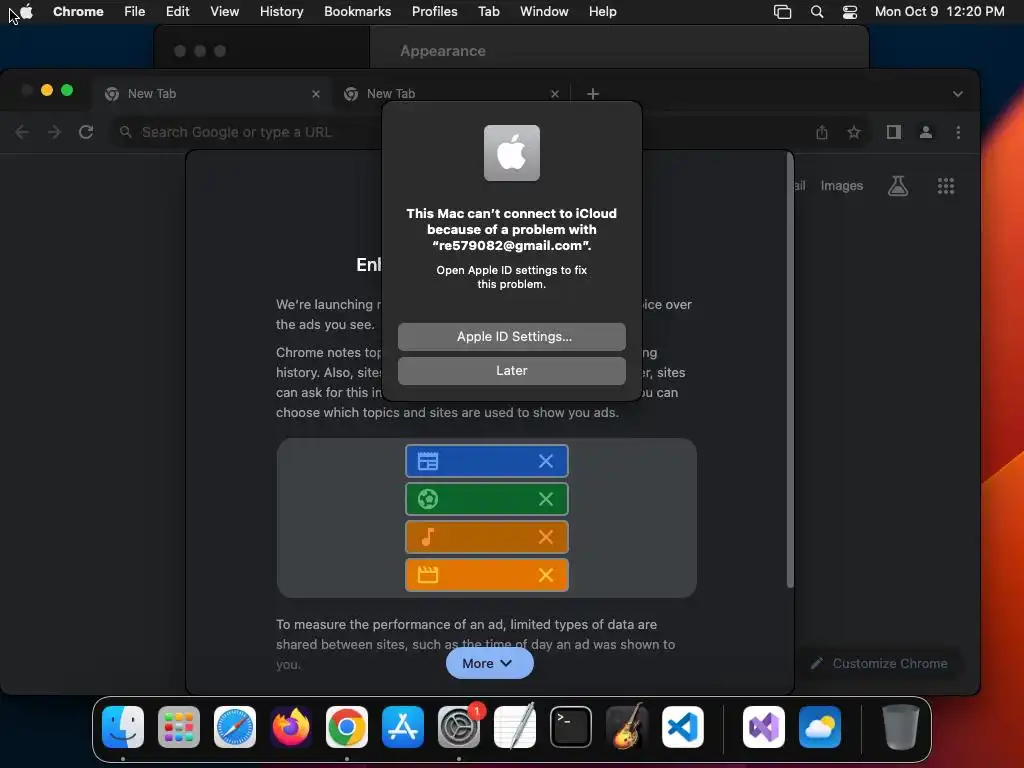Close the second New Tab tab

pos(554,94)
